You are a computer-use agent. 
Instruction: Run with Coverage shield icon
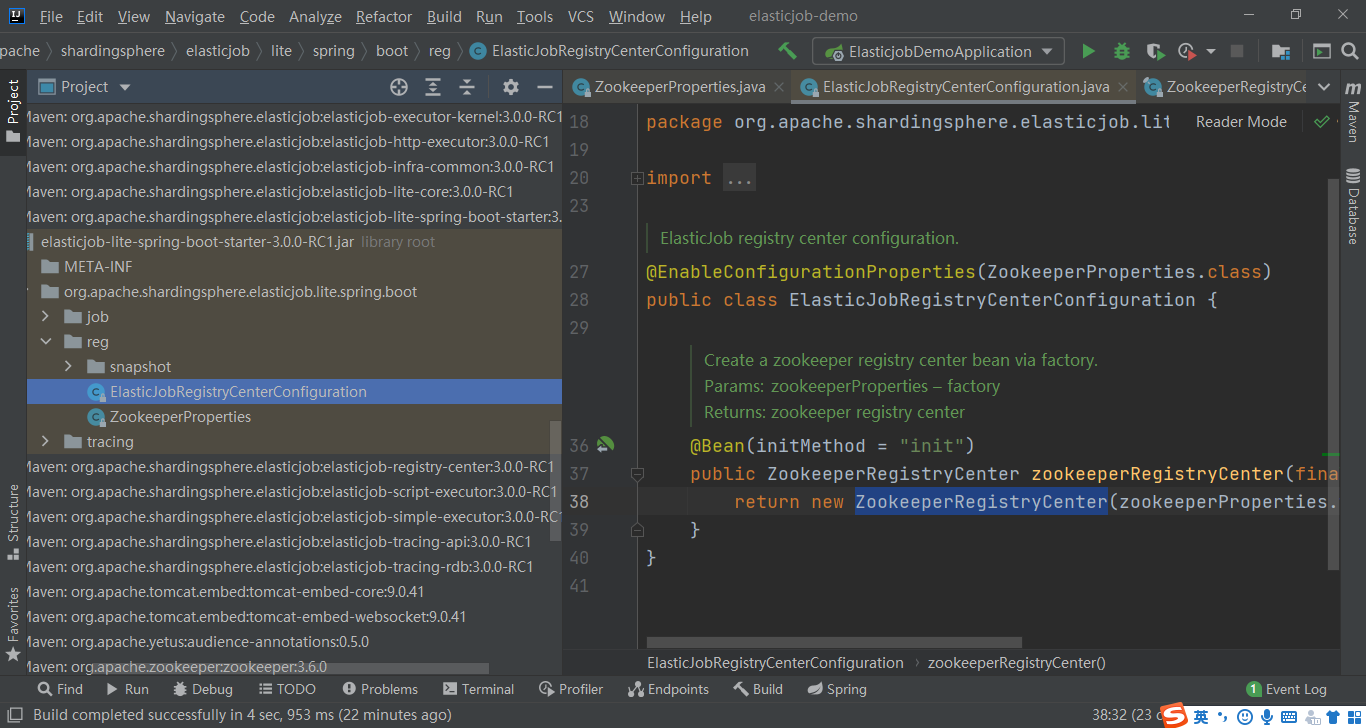[x=1155, y=51]
